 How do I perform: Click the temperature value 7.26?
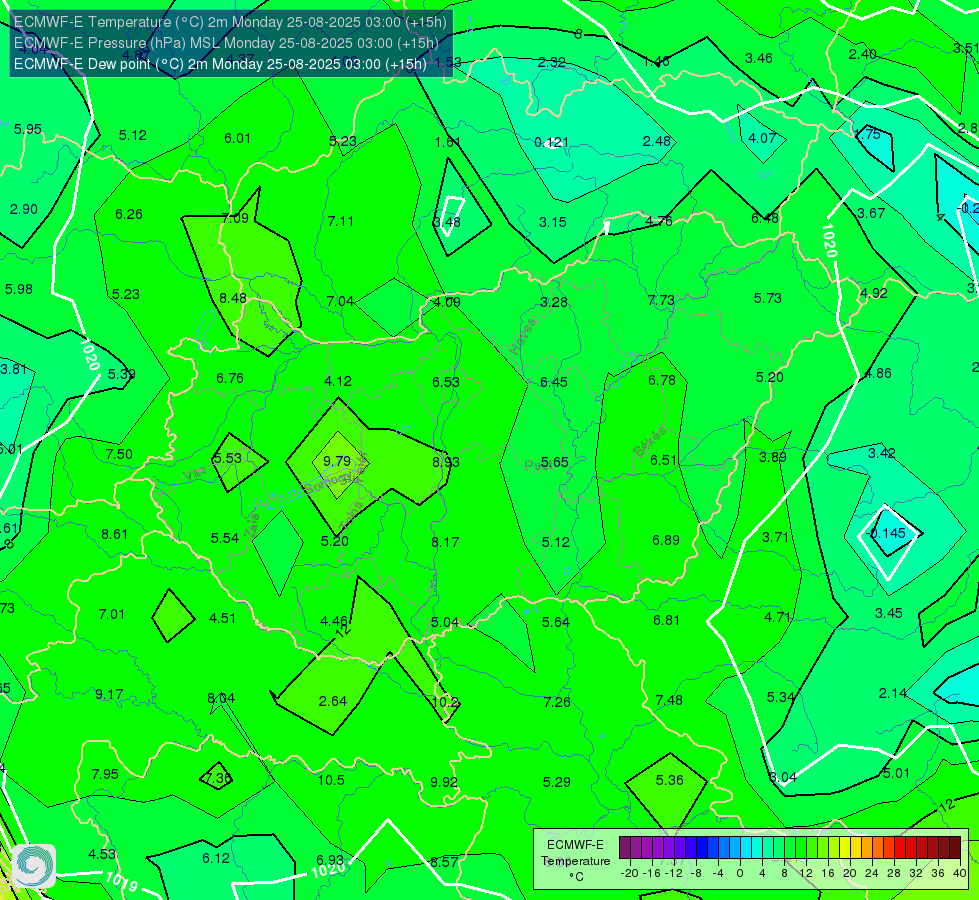click(557, 702)
